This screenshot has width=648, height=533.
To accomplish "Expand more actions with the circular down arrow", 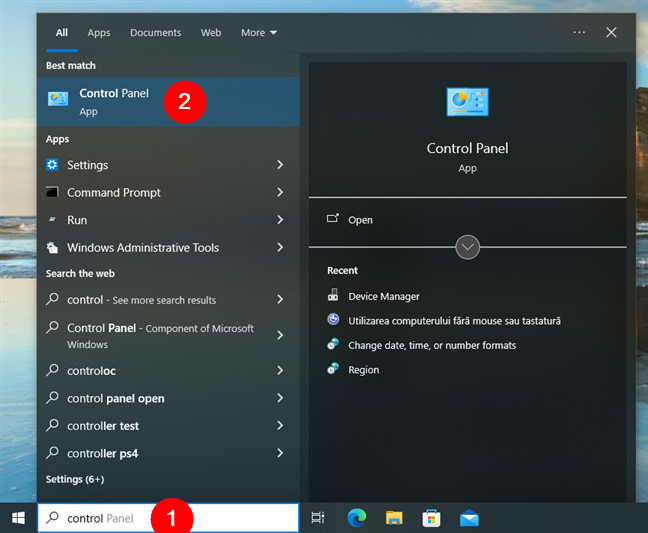I will point(467,247).
